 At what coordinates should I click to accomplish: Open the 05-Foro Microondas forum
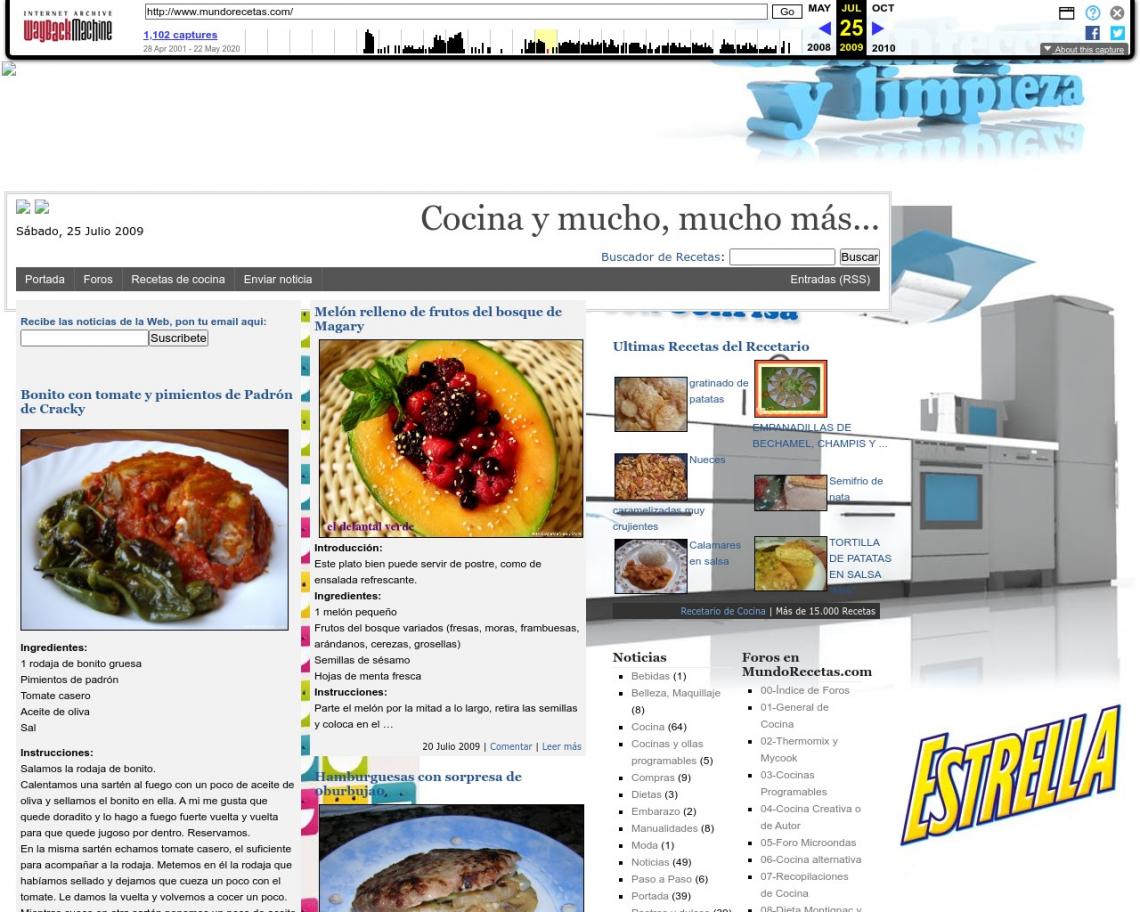point(808,842)
